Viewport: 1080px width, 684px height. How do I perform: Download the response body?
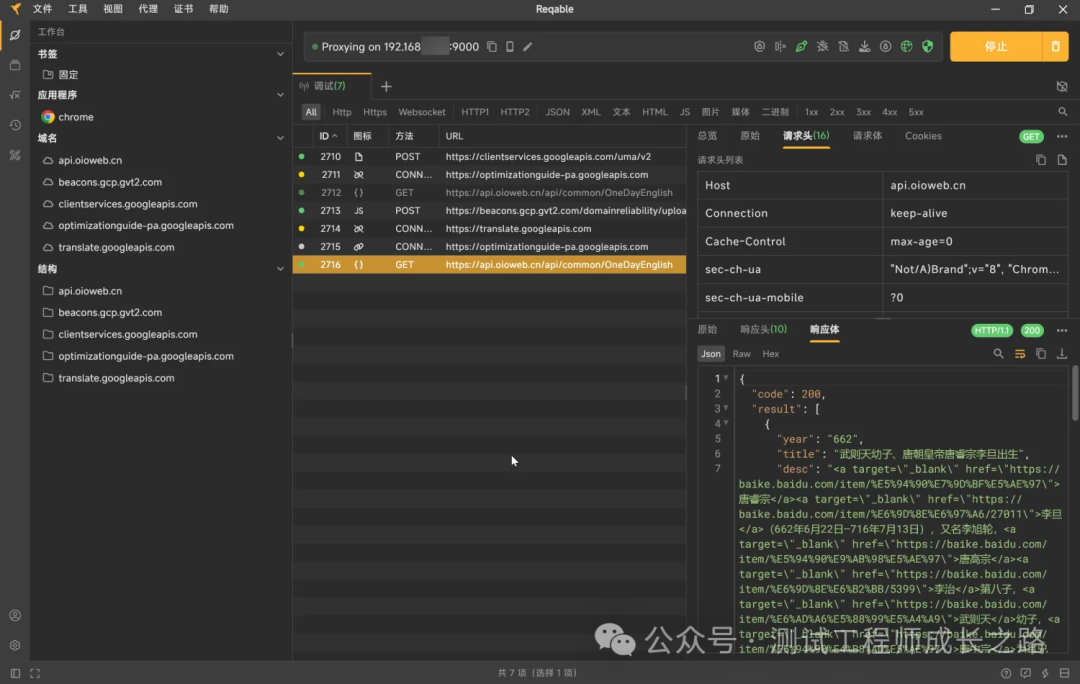pyautogui.click(x=1062, y=354)
